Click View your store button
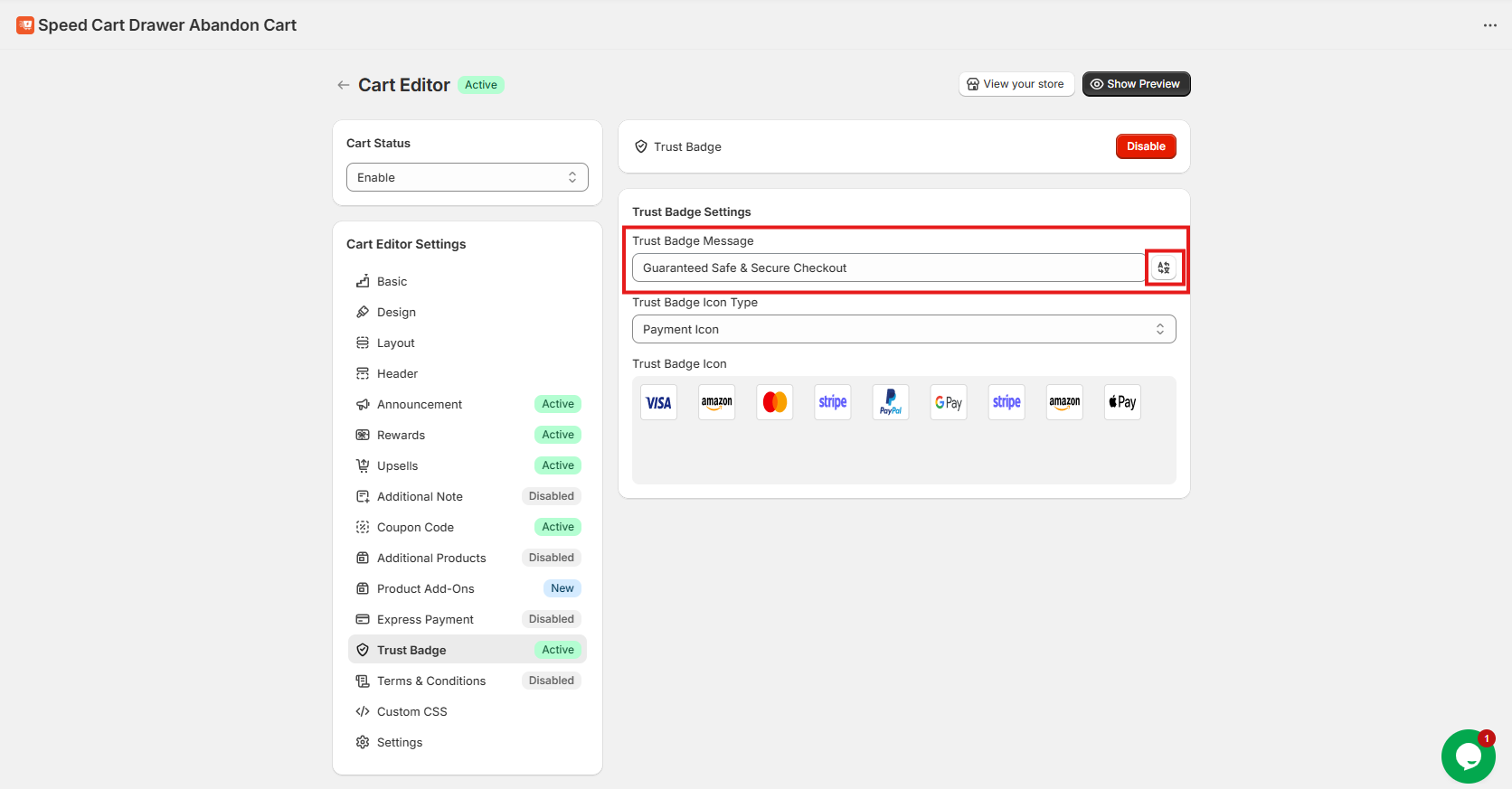The height and width of the screenshot is (789, 1512). click(x=1016, y=84)
